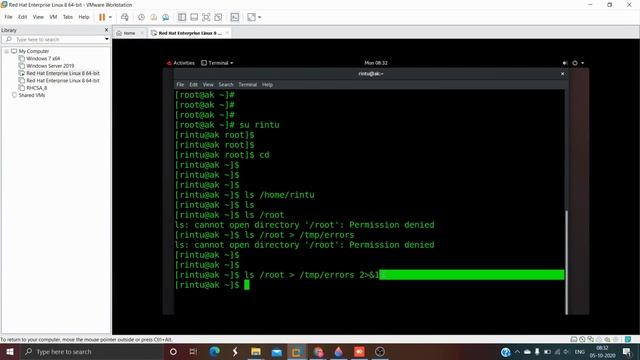640x360 pixels.
Task: Click the GNOME volume icon
Action: click(x=565, y=63)
